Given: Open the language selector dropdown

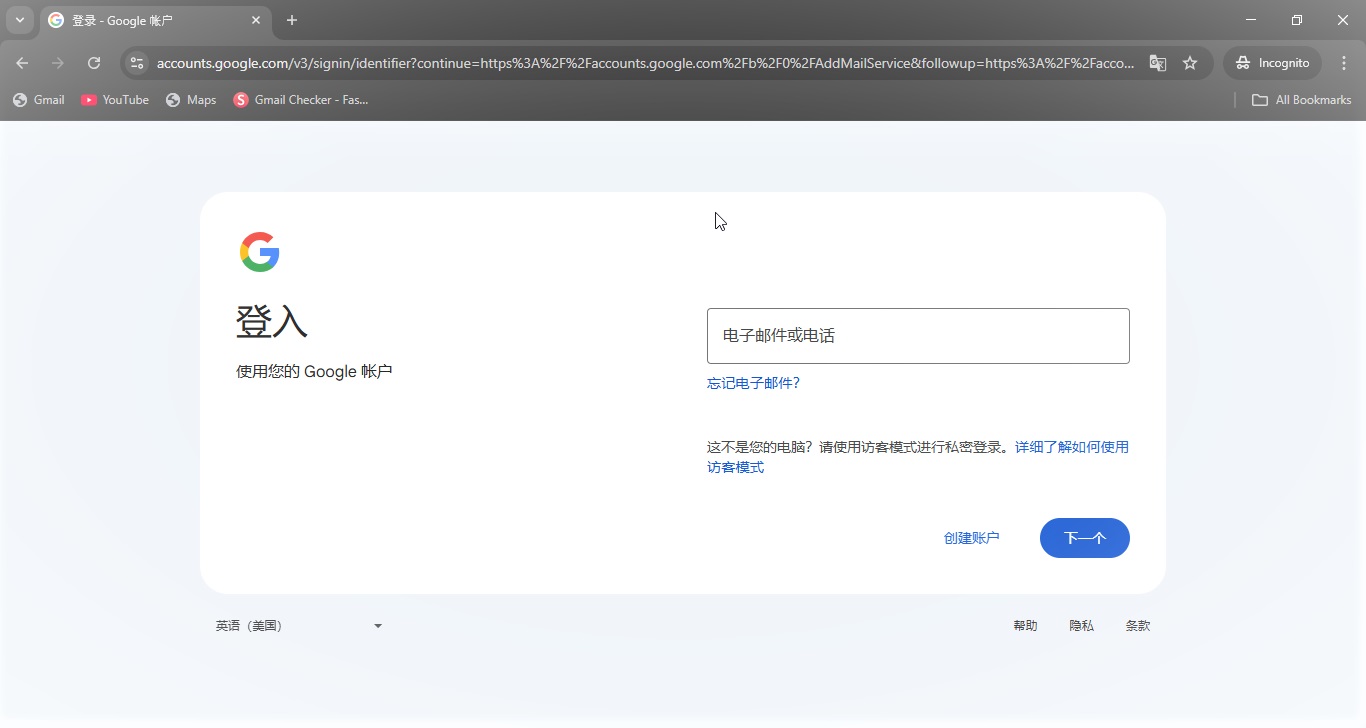Looking at the screenshot, I should [298, 625].
